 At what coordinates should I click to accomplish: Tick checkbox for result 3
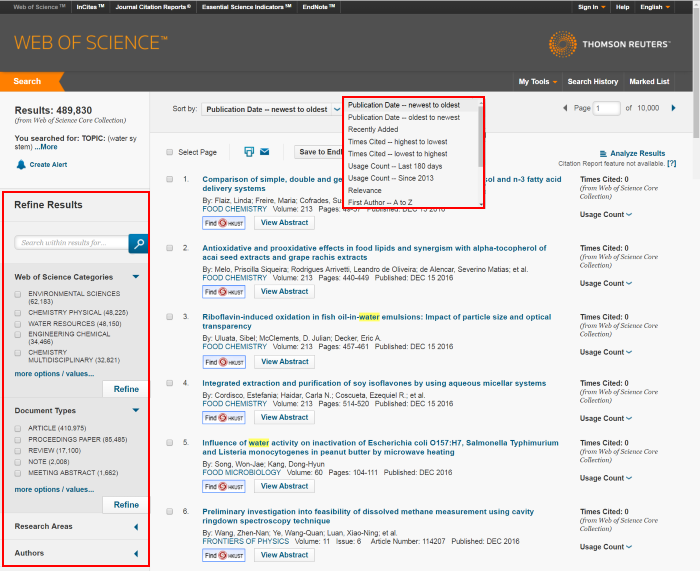point(170,317)
